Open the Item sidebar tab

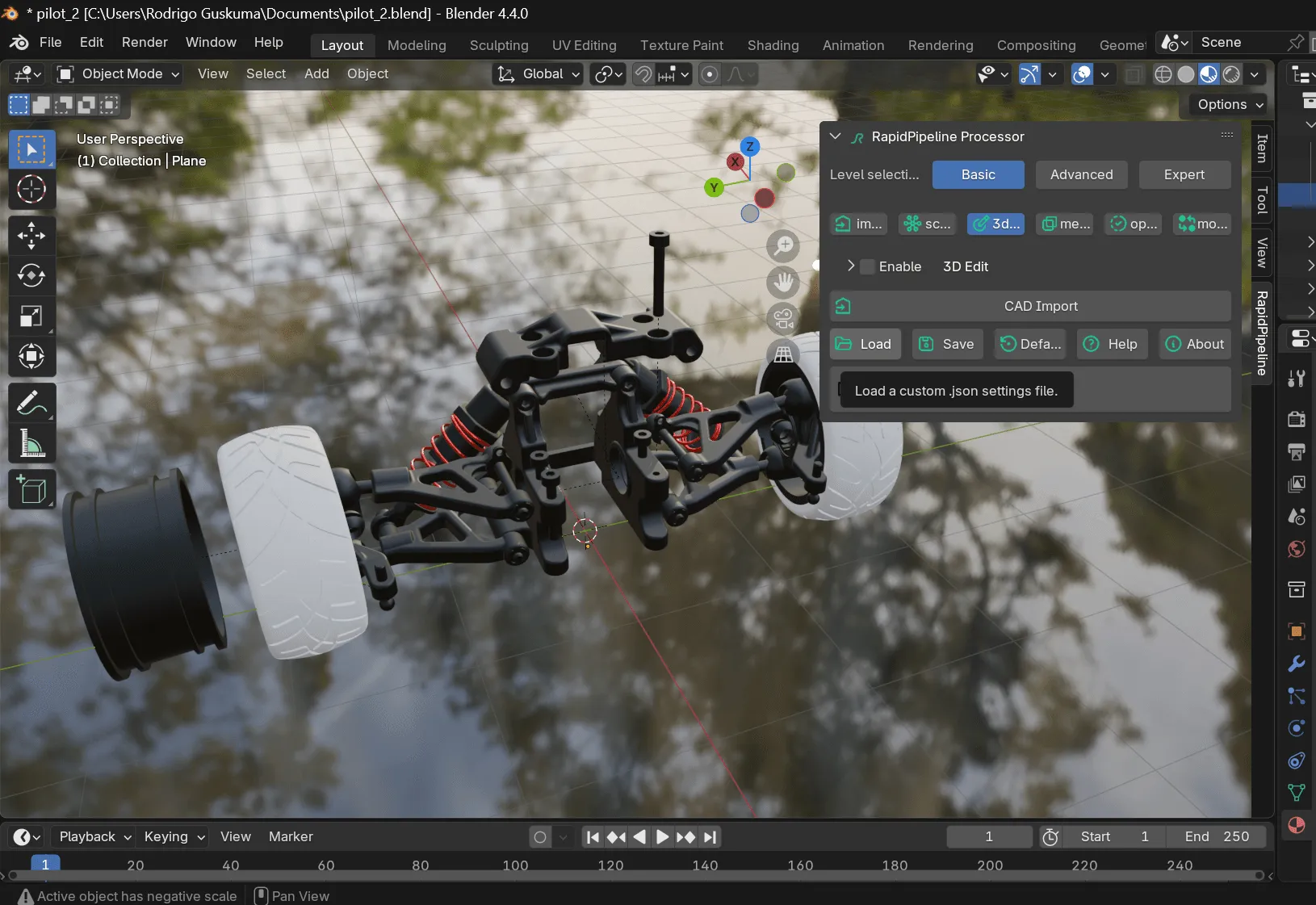click(1262, 149)
